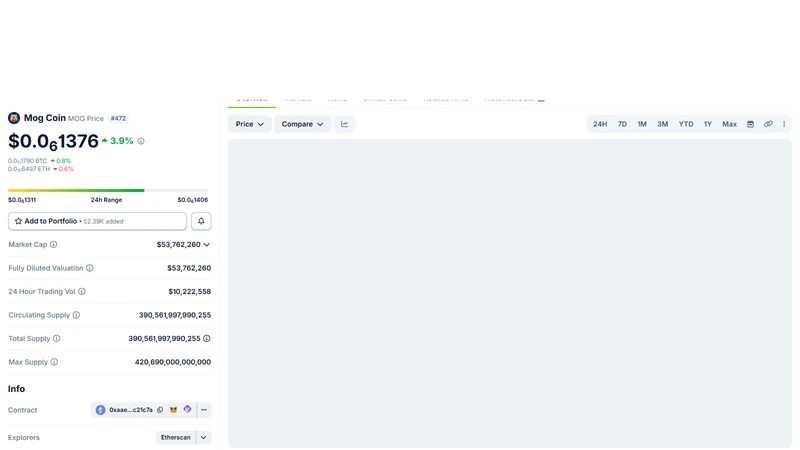
Task: Click info icon next to Total Supply label
Action: pyautogui.click(x=57, y=339)
